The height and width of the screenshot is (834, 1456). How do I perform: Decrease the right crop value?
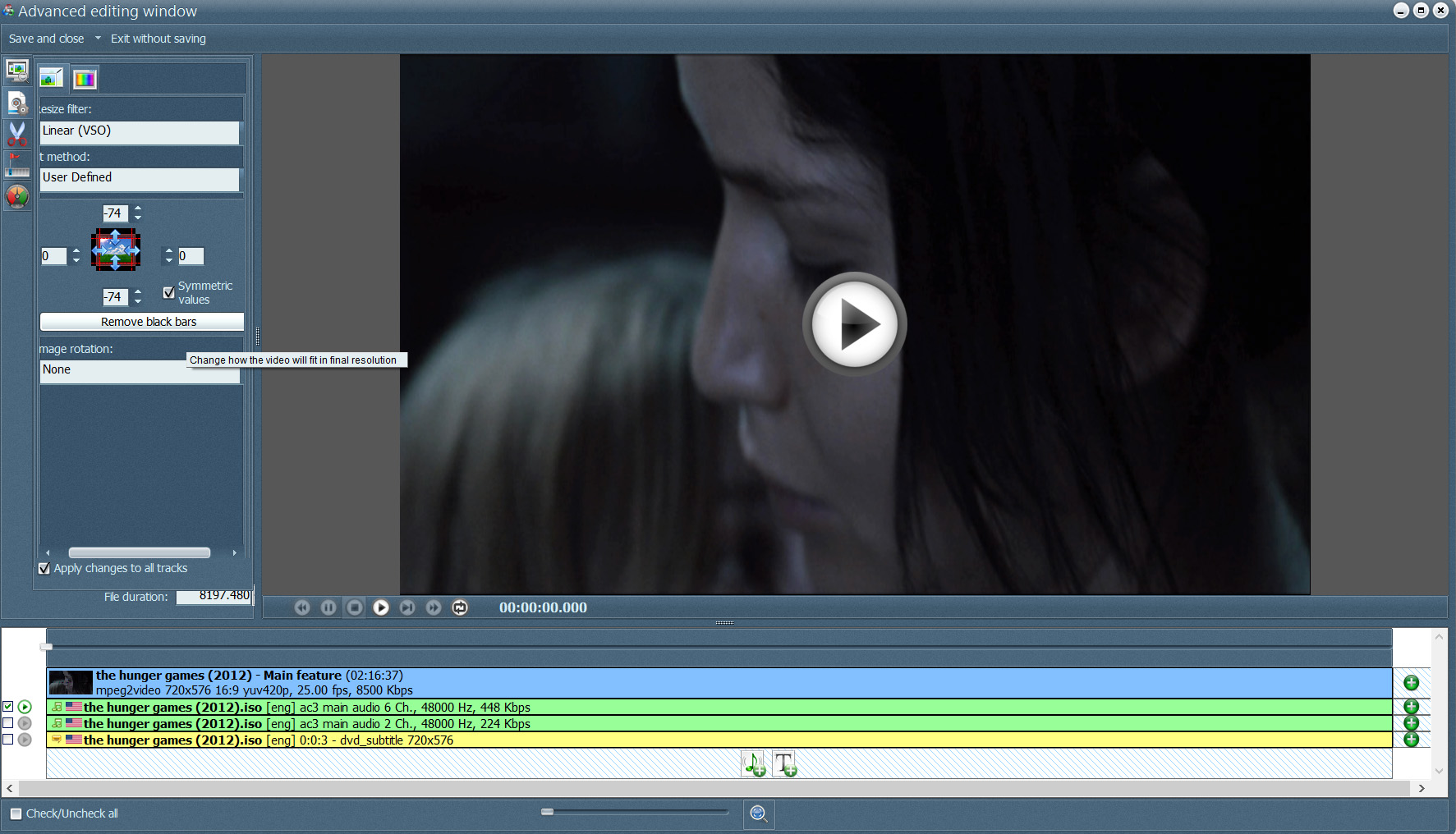point(169,260)
